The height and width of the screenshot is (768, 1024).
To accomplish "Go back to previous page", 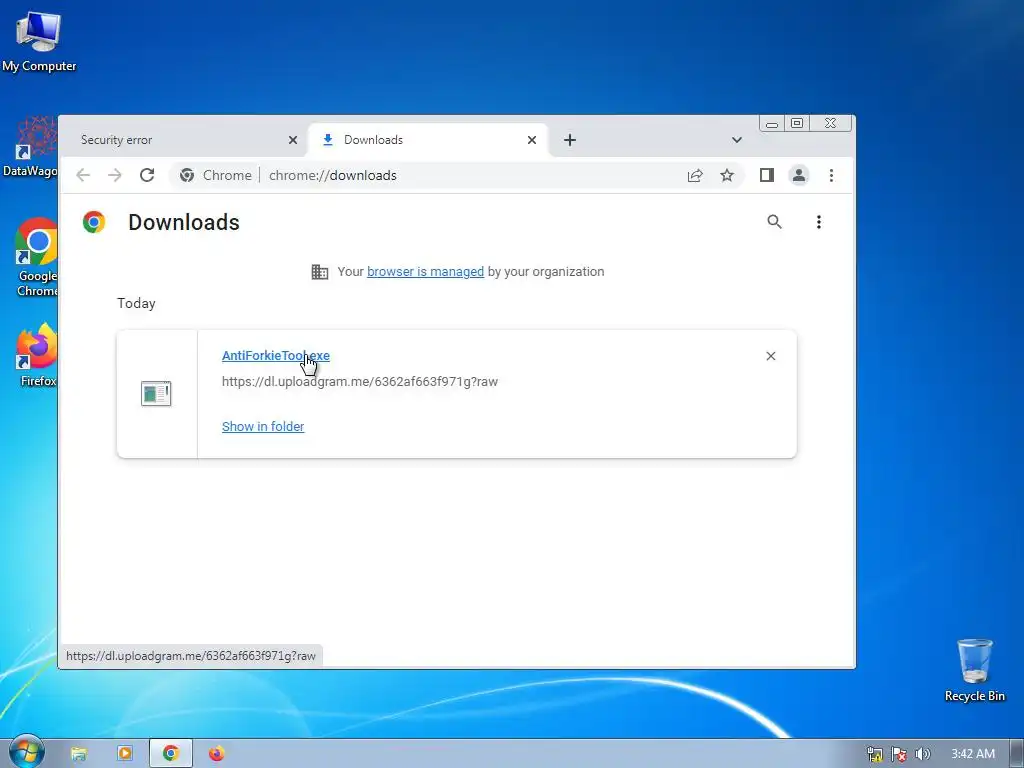I will 83,175.
